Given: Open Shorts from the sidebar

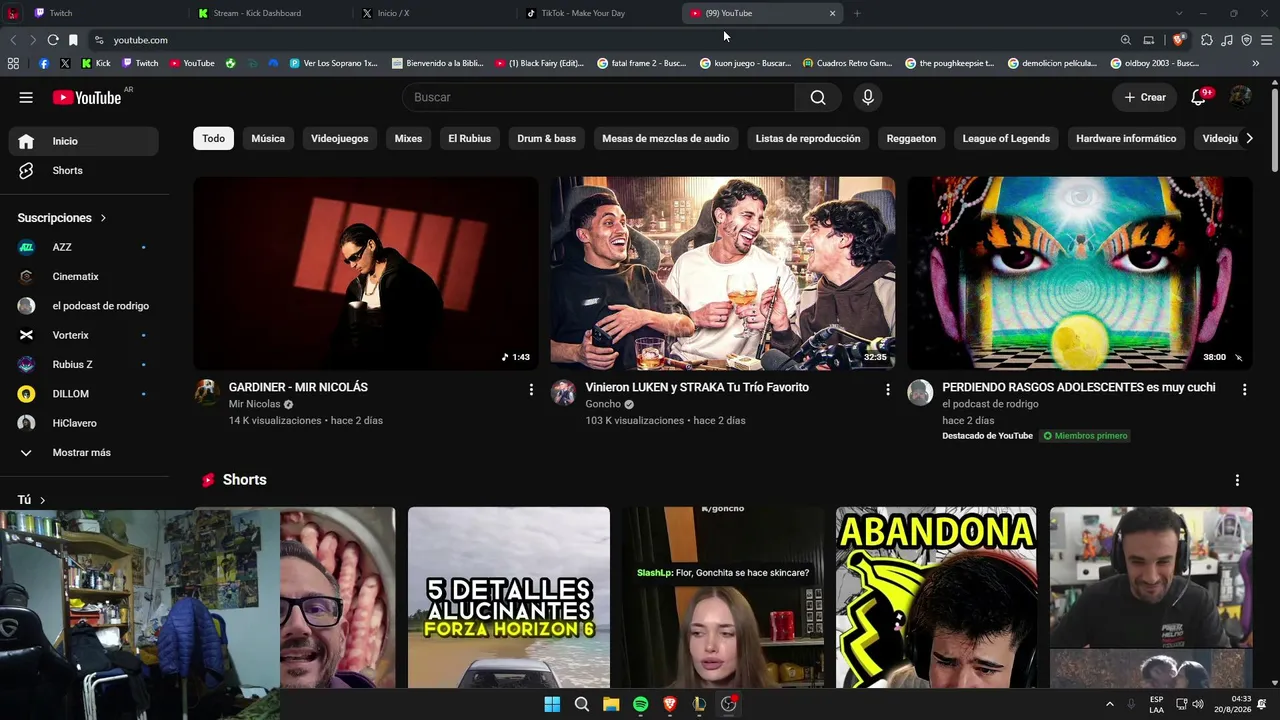Looking at the screenshot, I should tap(83, 170).
